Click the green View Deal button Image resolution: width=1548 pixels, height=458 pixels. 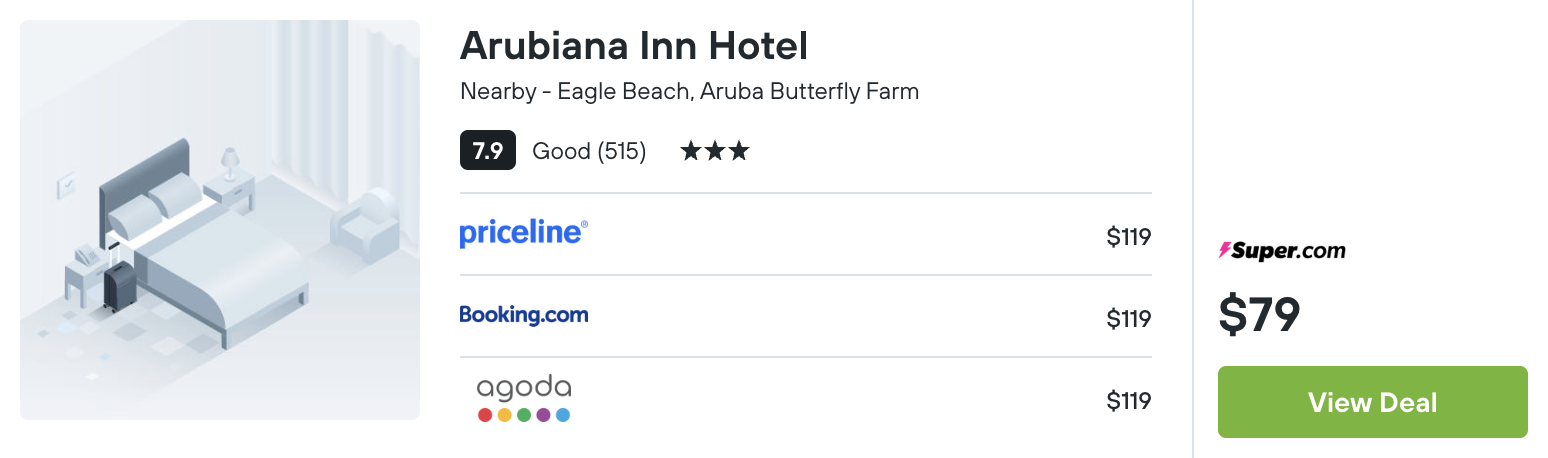pyautogui.click(x=1372, y=402)
